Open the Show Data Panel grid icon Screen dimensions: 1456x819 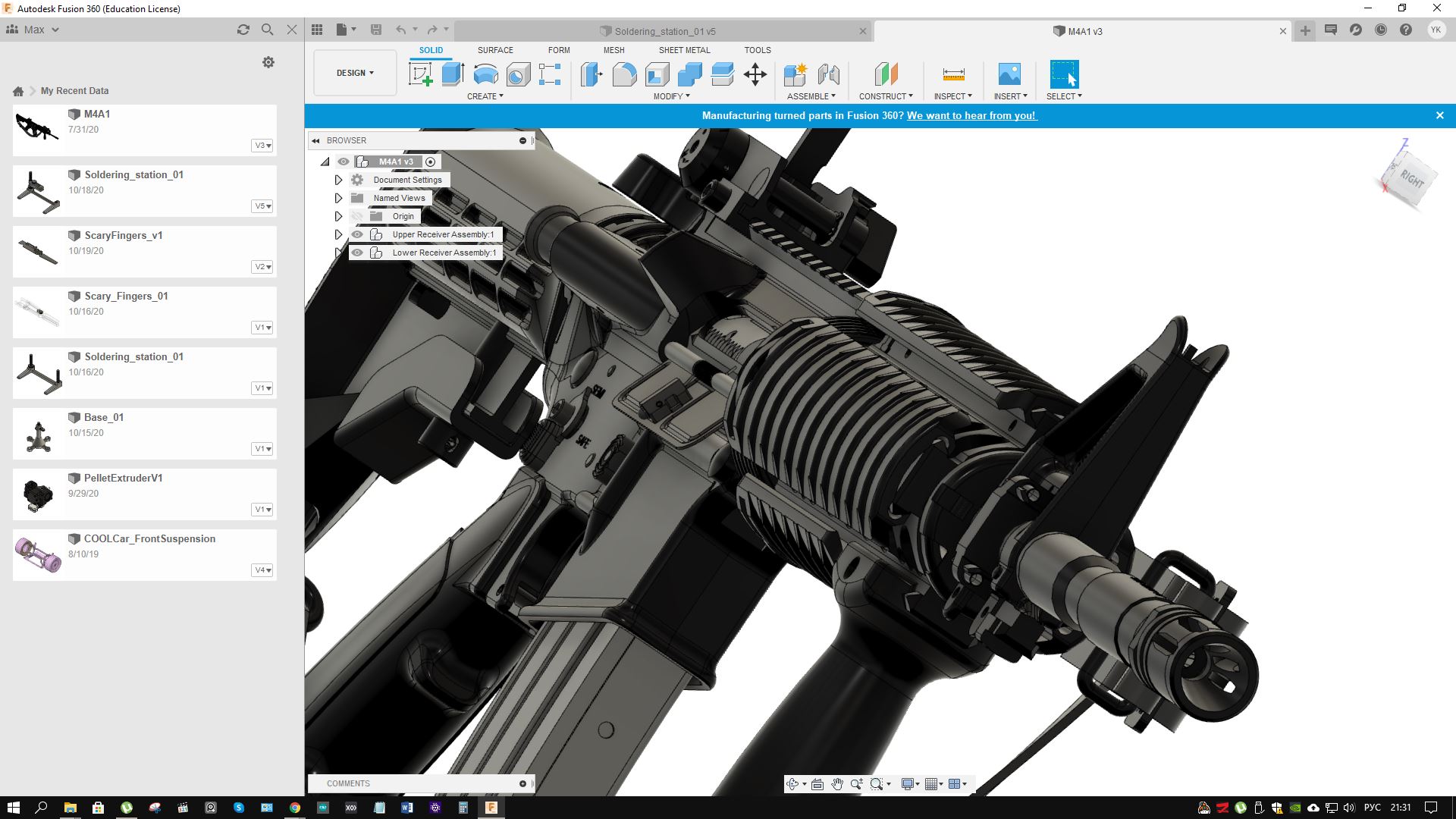click(317, 30)
